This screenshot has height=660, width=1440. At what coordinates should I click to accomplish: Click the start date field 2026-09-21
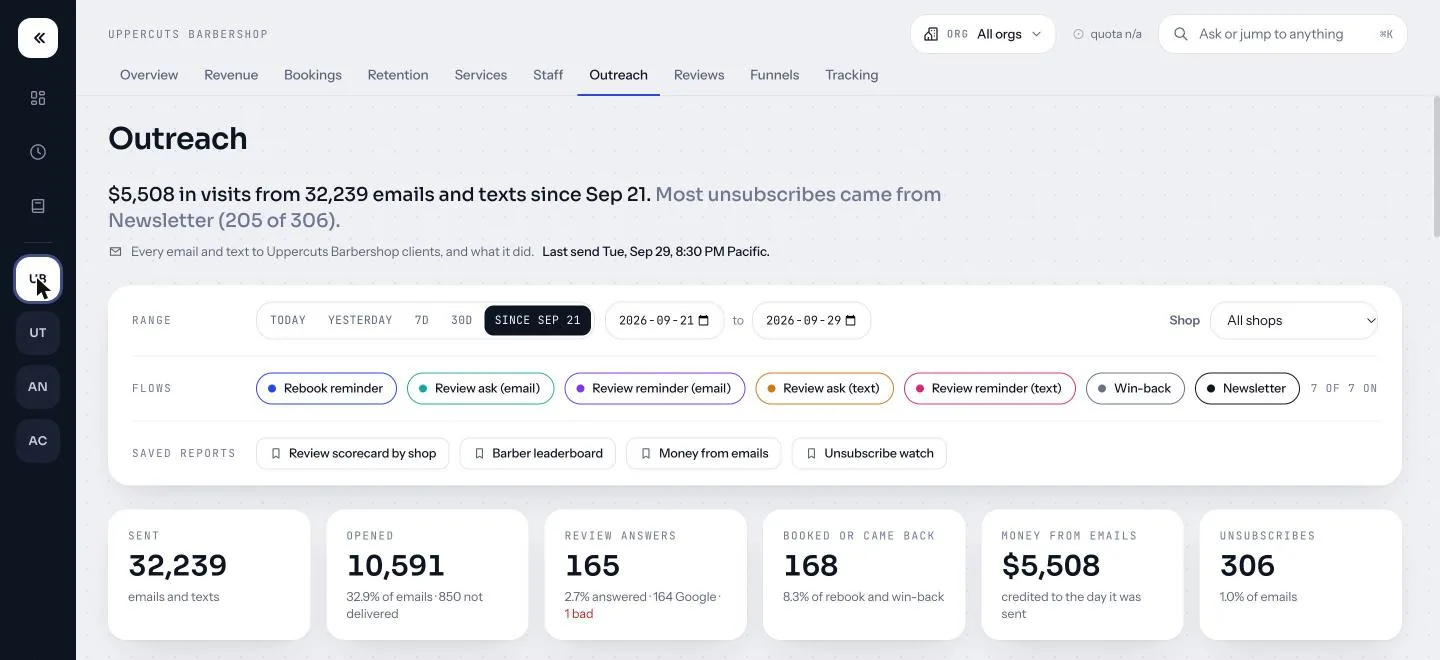[664, 321]
